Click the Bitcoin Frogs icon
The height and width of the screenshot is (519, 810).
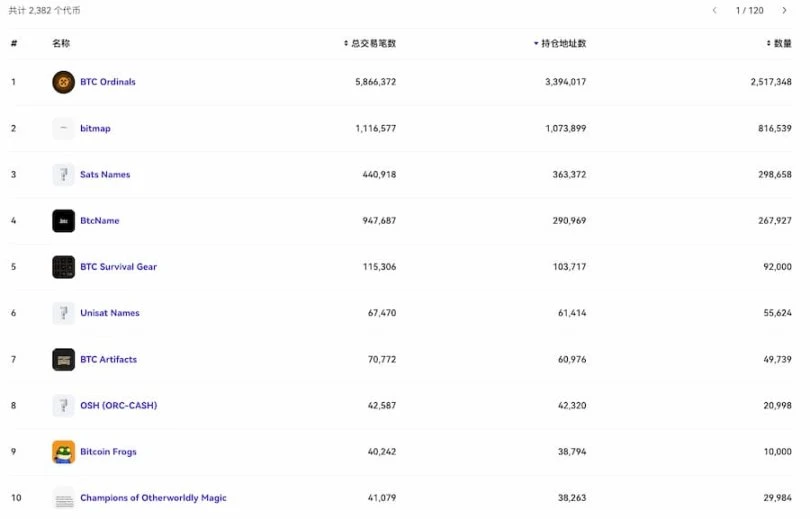click(x=63, y=452)
